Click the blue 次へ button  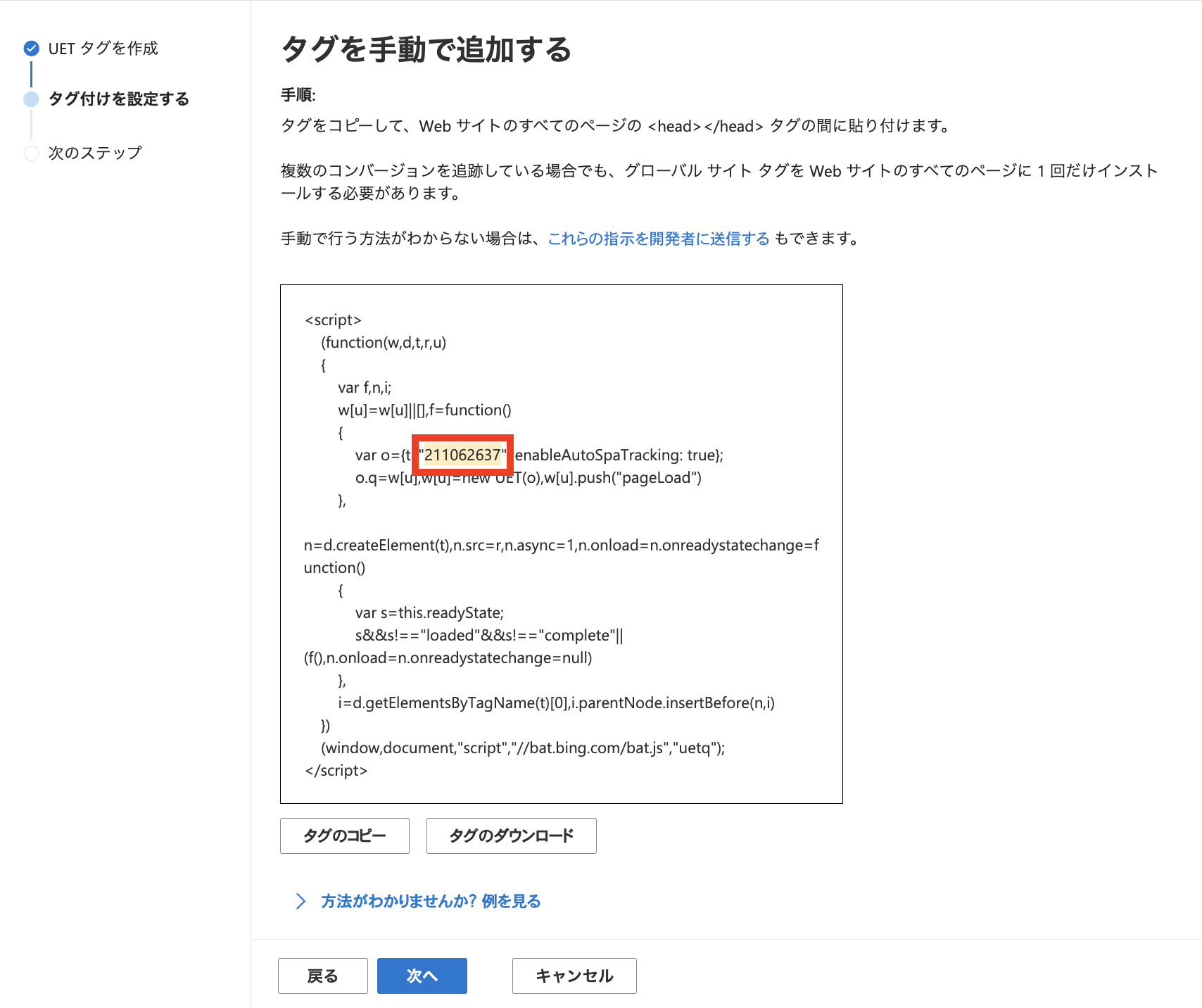[x=422, y=976]
